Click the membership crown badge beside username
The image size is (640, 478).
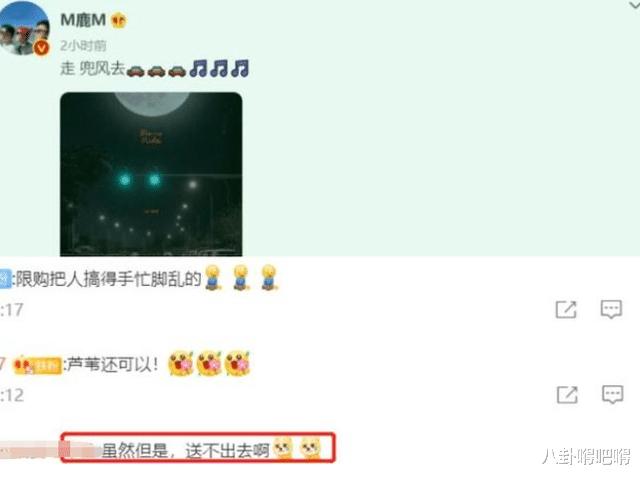(x=118, y=20)
